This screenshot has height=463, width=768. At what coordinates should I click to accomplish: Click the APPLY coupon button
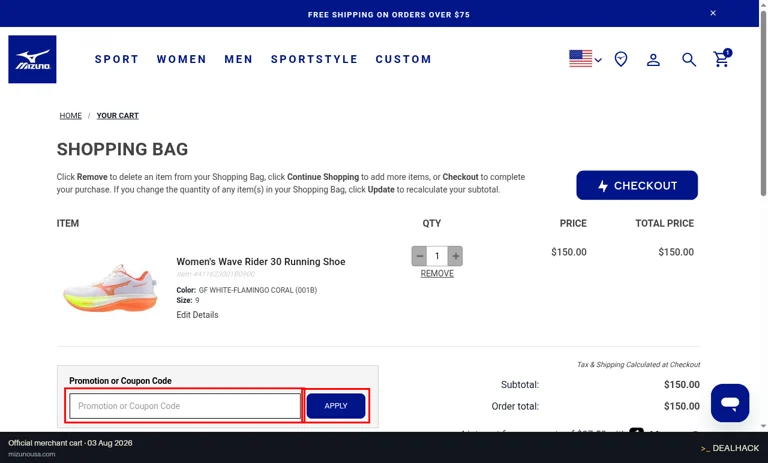pos(336,406)
